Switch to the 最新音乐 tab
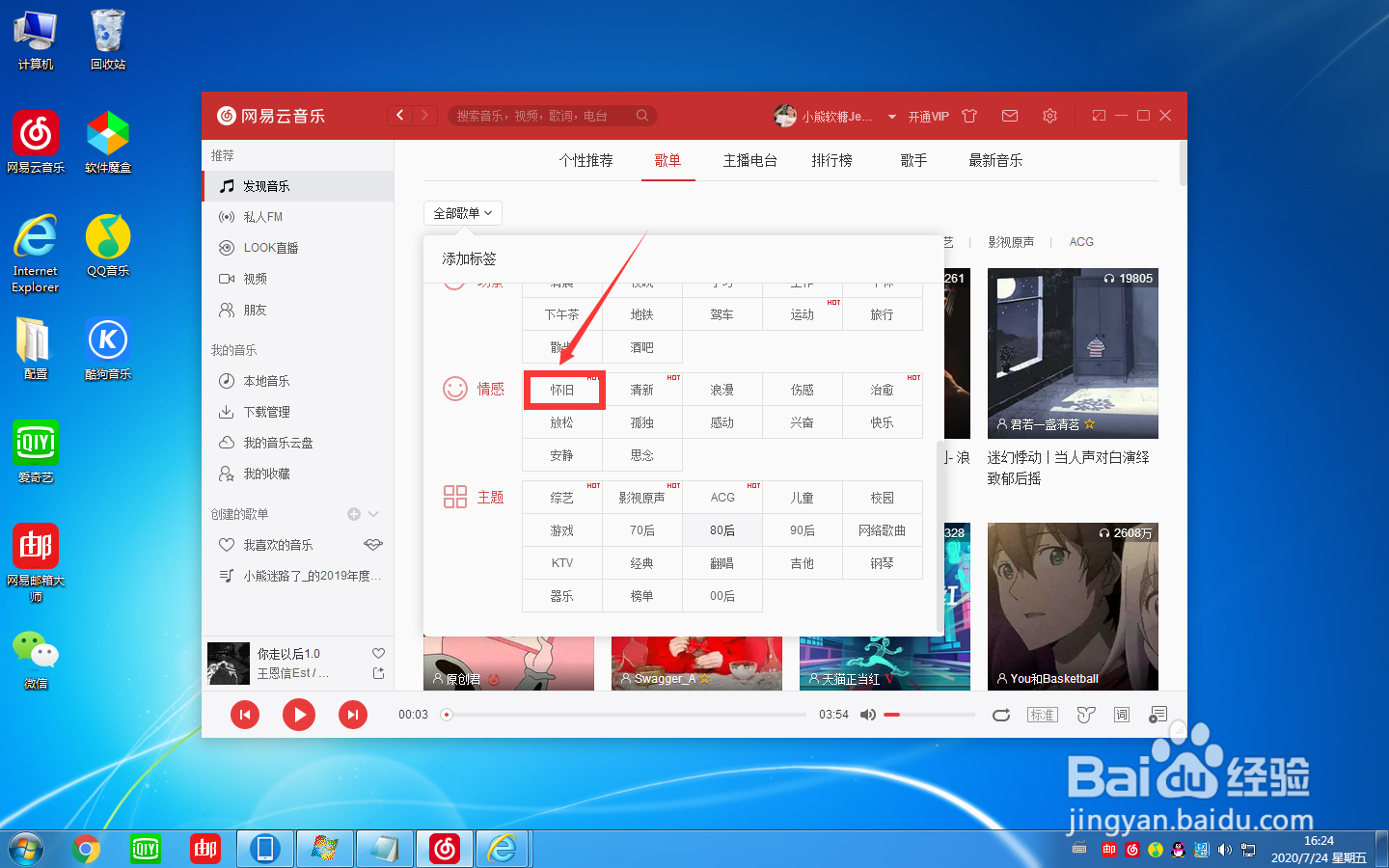Screen dimensions: 1389x868 click(995, 160)
